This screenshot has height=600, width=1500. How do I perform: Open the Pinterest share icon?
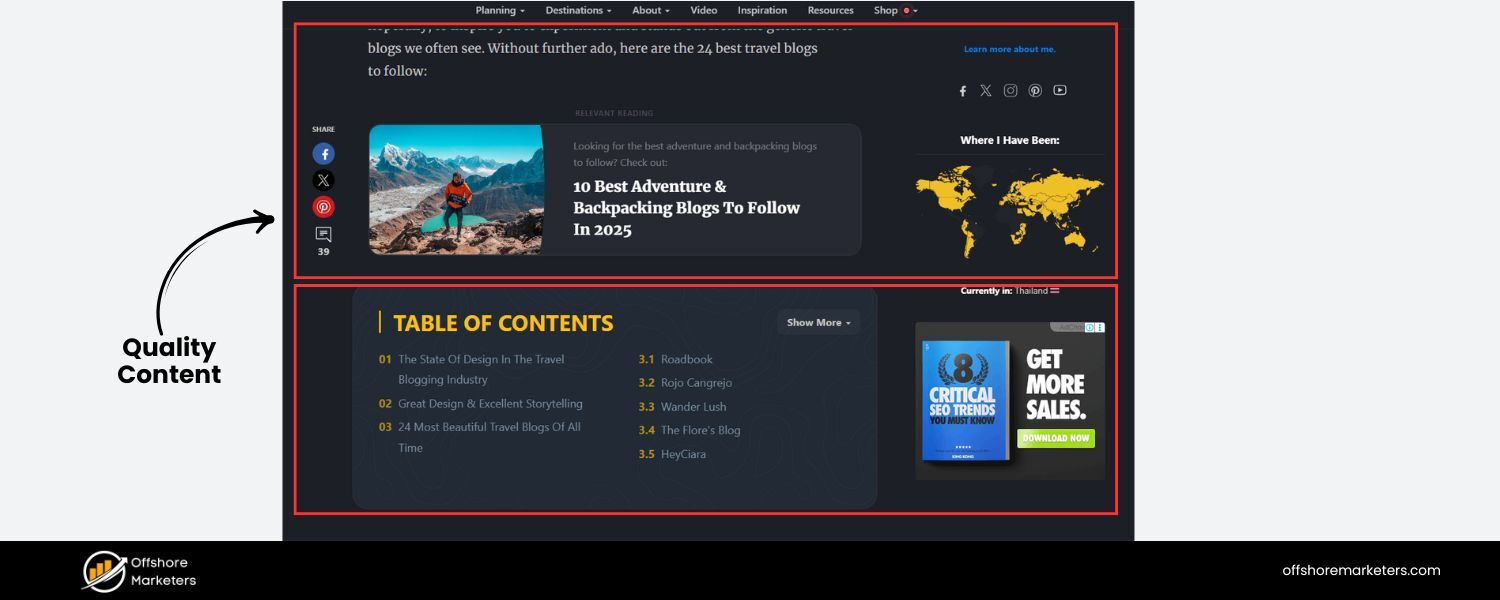coord(323,207)
